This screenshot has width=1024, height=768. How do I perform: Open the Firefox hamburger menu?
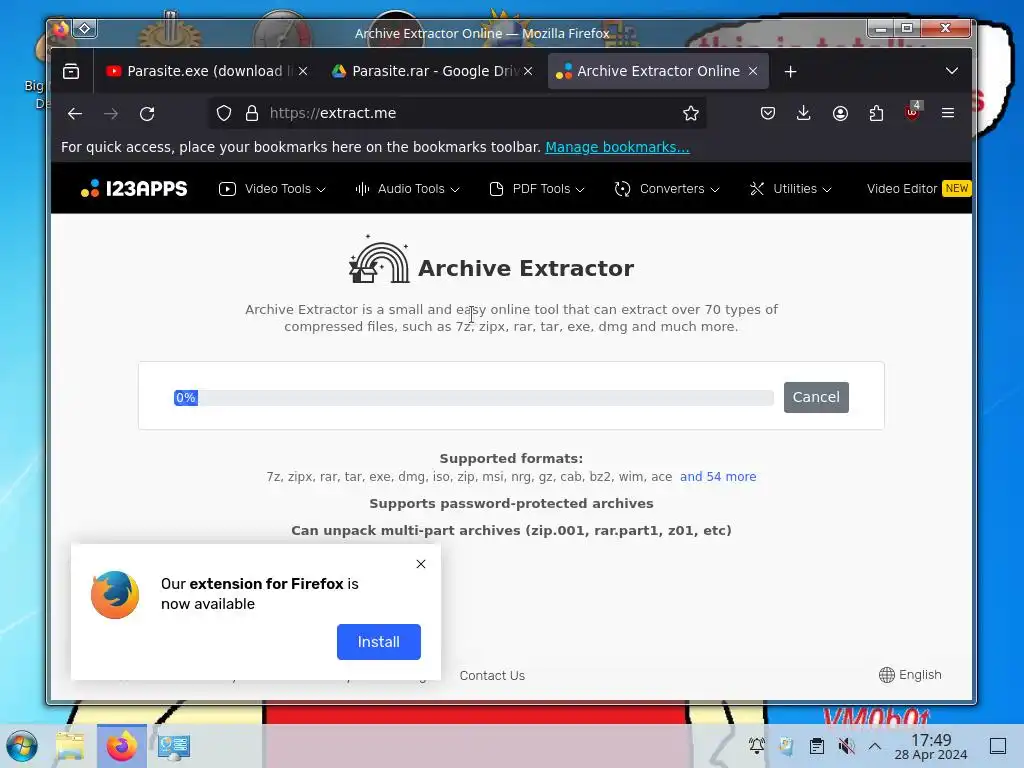(948, 114)
